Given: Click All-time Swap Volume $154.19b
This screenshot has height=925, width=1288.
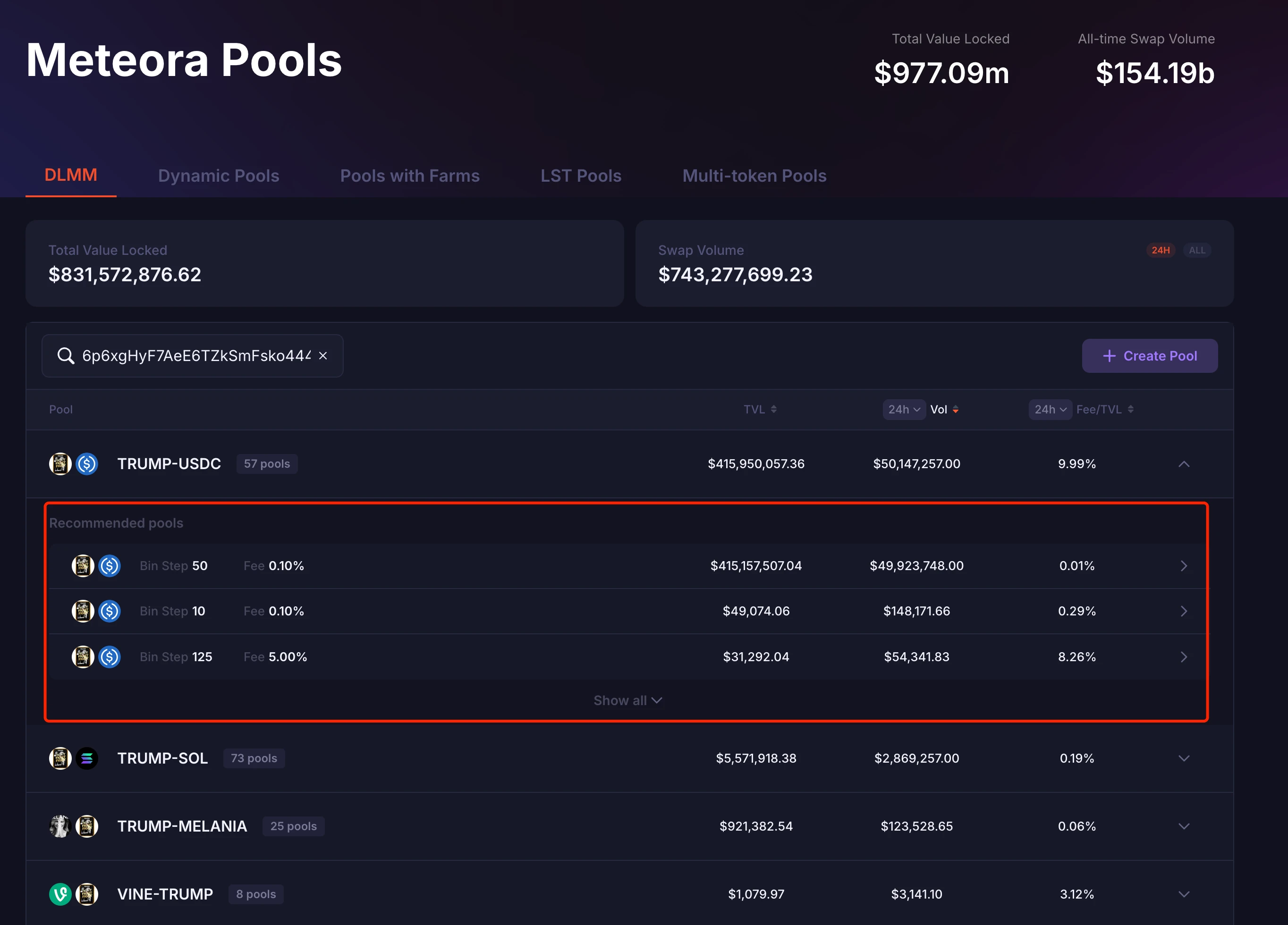Looking at the screenshot, I should (x=1155, y=73).
